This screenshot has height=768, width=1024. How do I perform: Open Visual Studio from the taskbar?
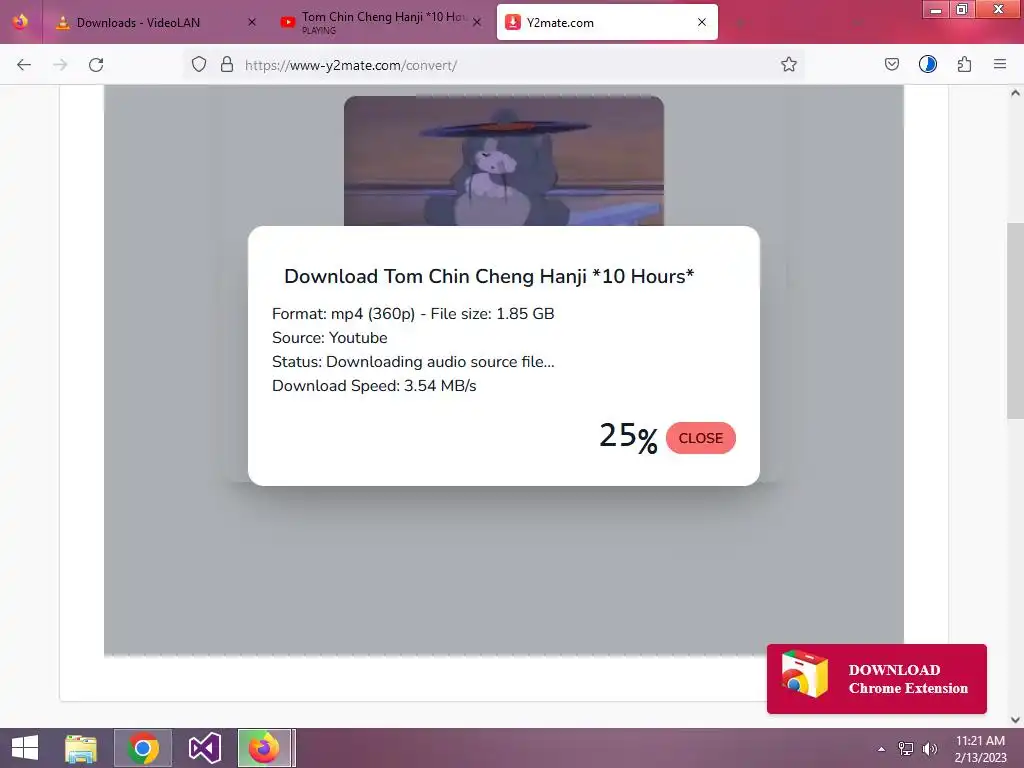(204, 748)
